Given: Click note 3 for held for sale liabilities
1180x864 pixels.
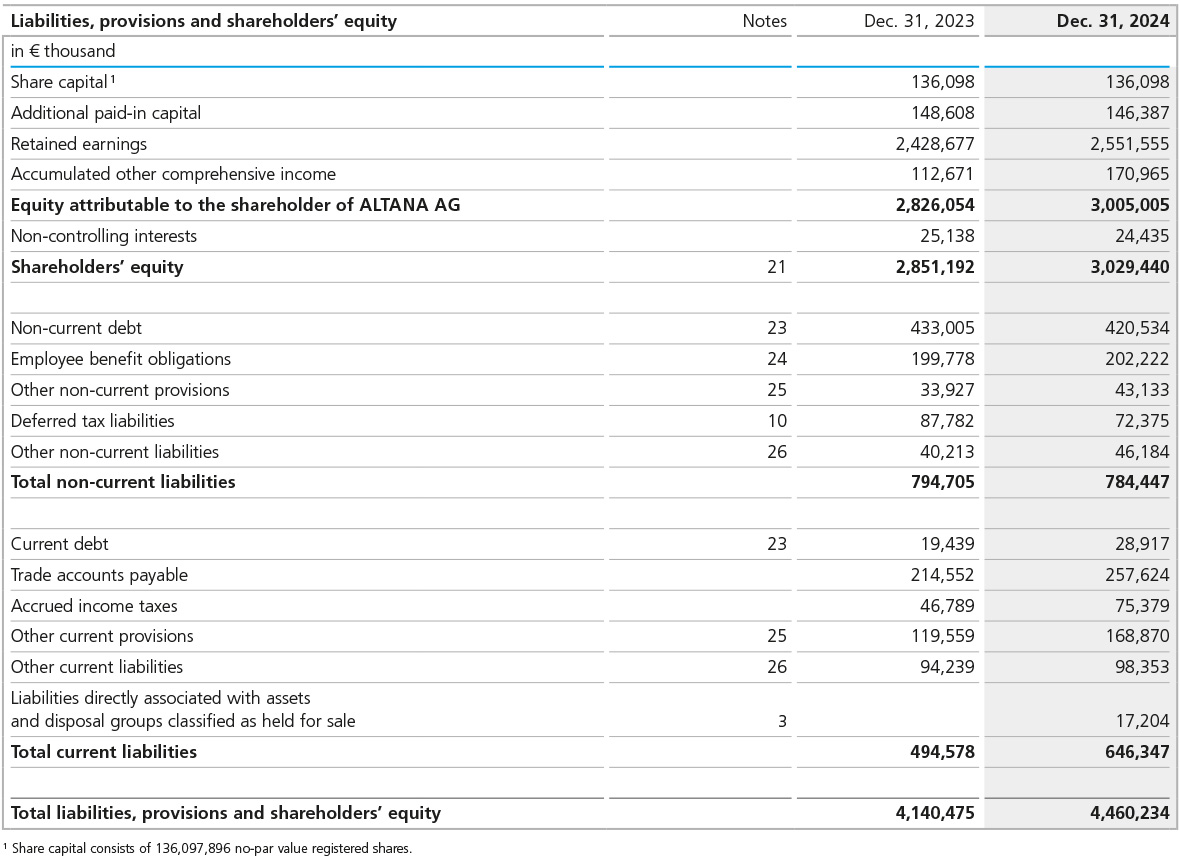Looking at the screenshot, I should (782, 721).
